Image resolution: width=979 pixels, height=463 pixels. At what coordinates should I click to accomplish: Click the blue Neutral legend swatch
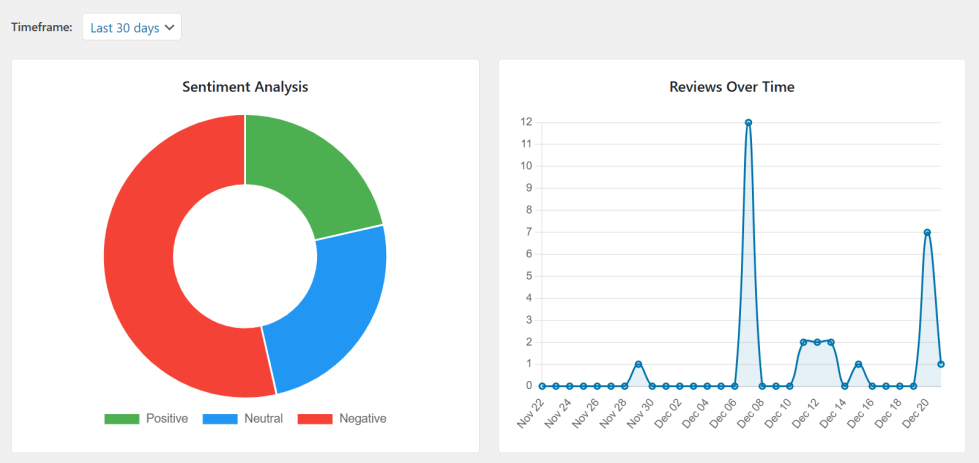pos(220,419)
